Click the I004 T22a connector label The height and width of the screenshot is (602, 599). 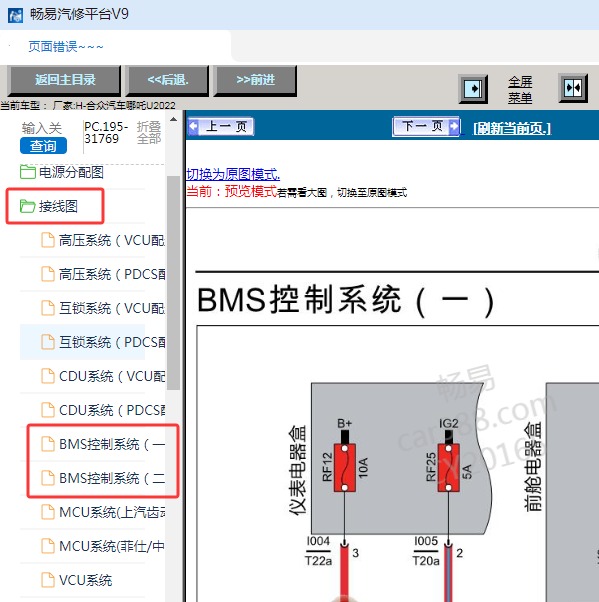pos(318,551)
